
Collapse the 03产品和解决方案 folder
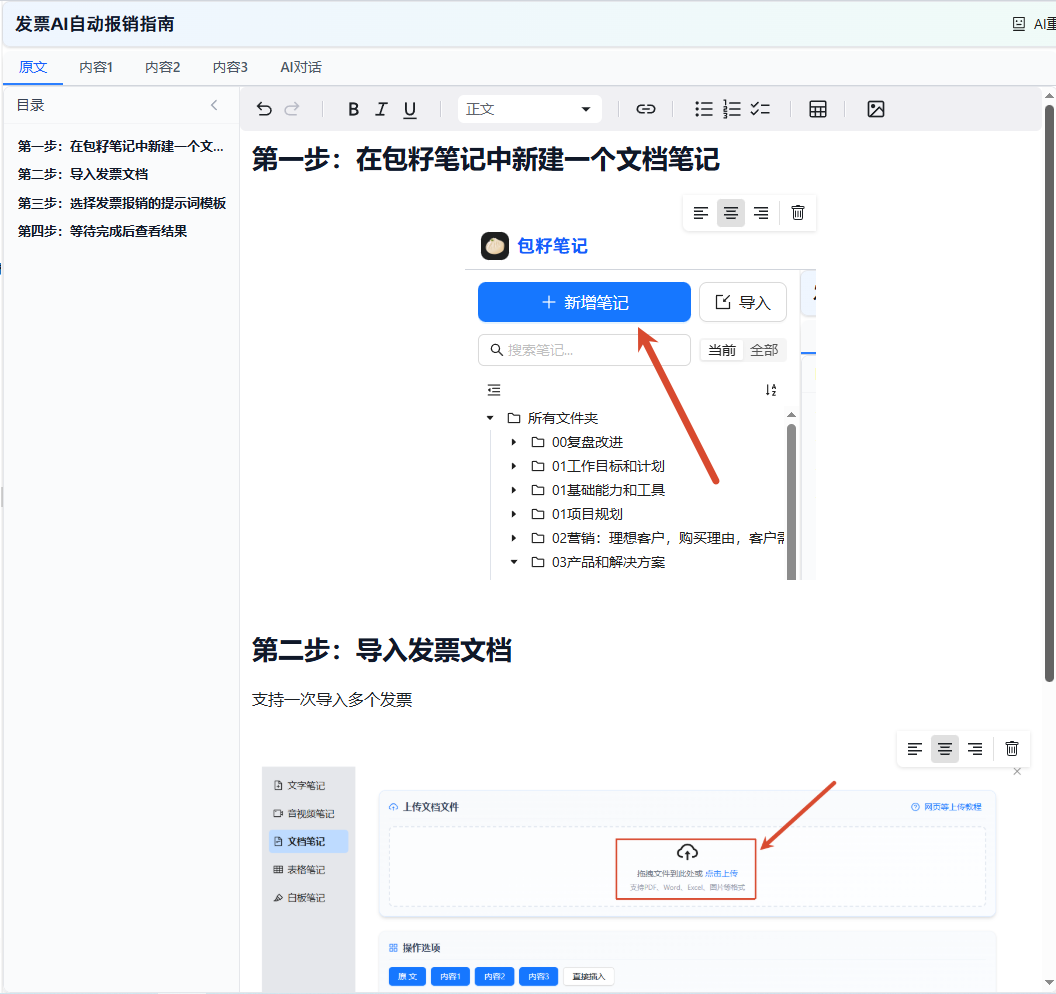[514, 562]
